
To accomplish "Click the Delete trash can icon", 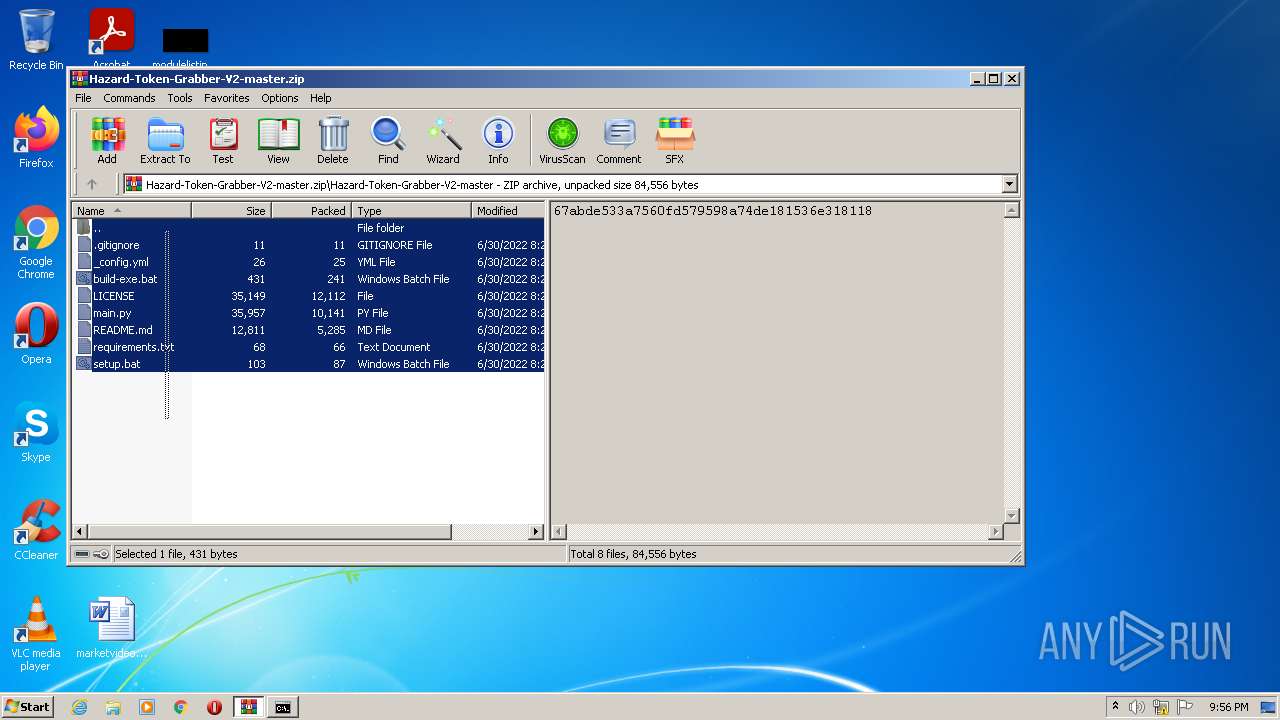I will pyautogui.click(x=333, y=140).
